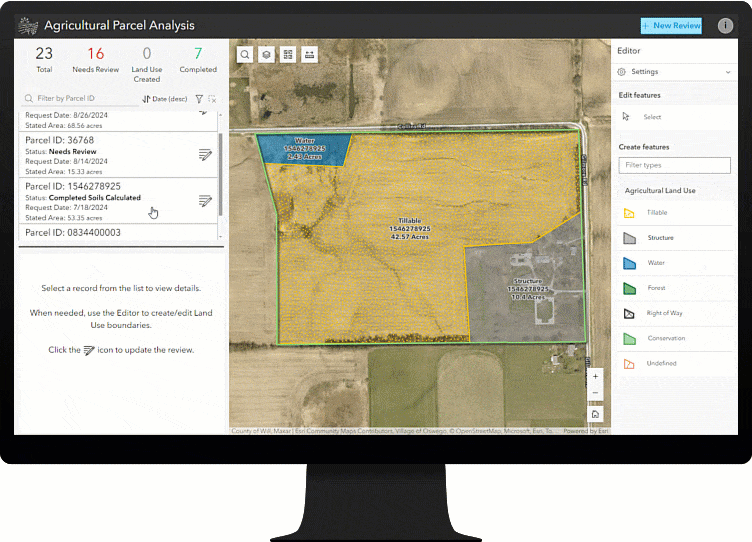The width and height of the screenshot is (752, 542).
Task: Click Stated Area 68.56 acres text
Action: tap(64, 126)
